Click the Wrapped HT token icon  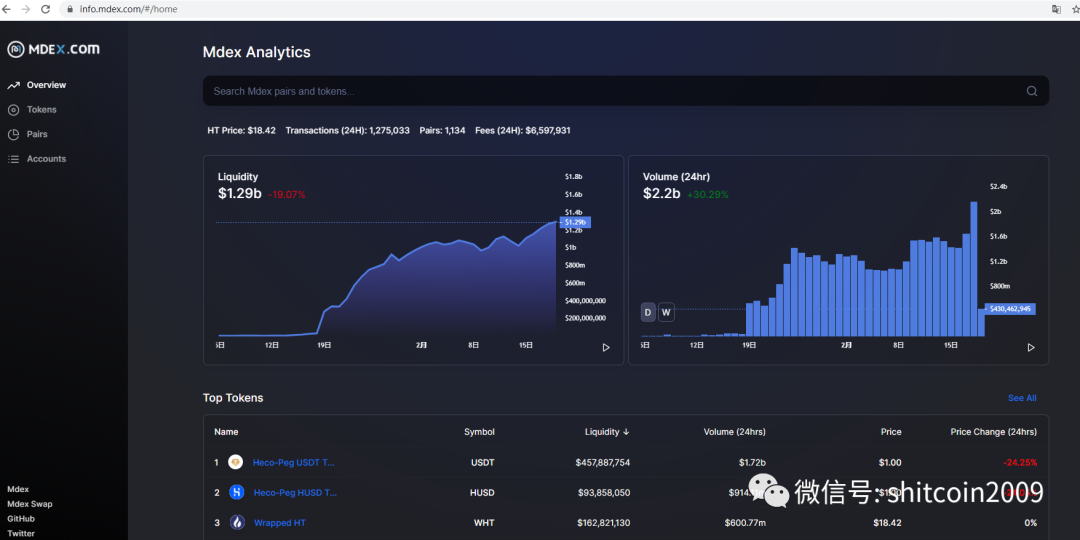tap(237, 523)
